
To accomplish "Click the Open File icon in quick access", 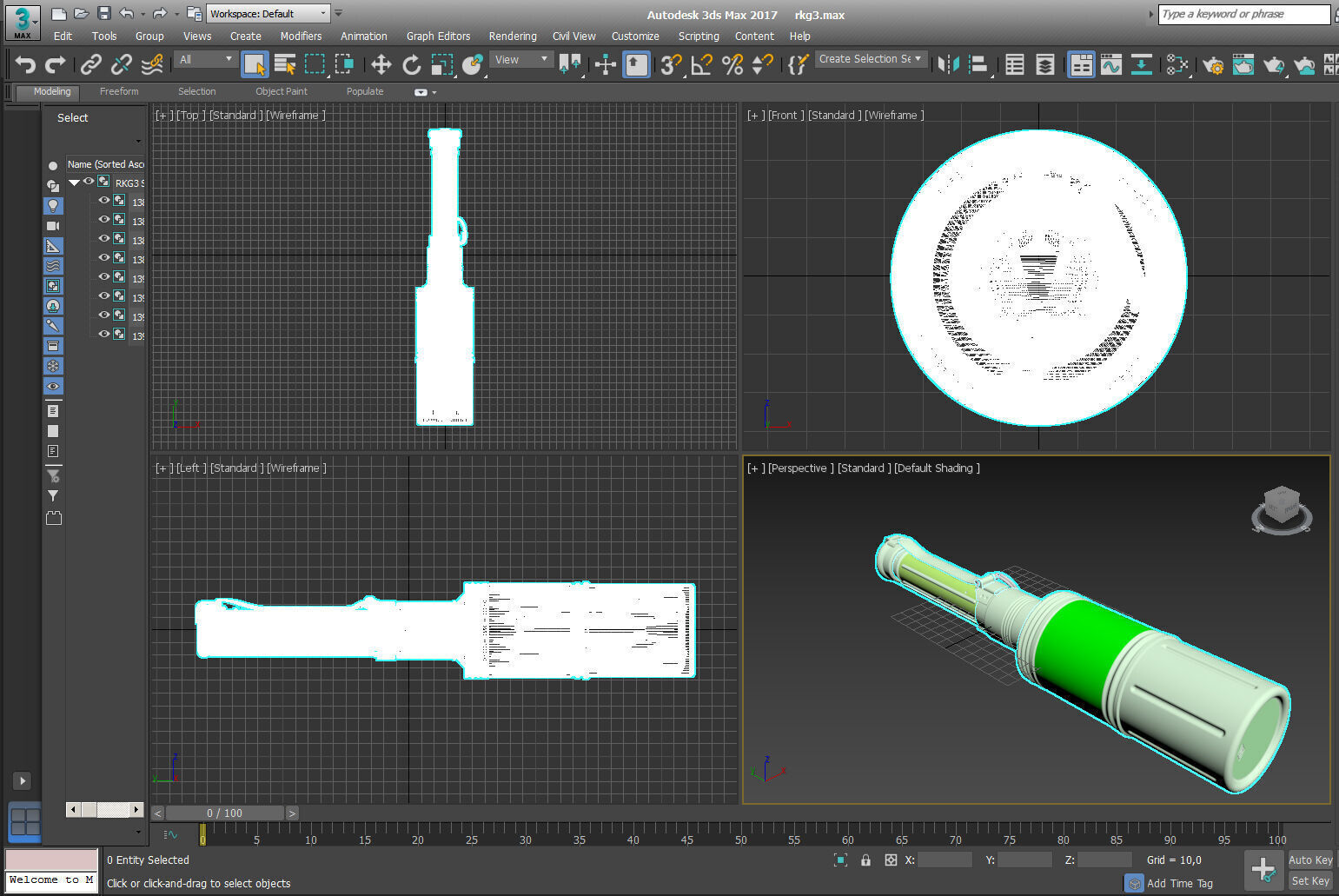I will click(x=81, y=13).
